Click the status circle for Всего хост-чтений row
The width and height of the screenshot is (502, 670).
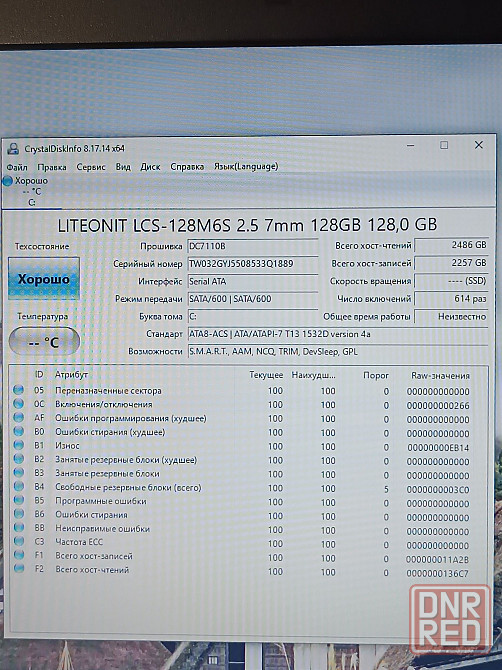click(19, 568)
